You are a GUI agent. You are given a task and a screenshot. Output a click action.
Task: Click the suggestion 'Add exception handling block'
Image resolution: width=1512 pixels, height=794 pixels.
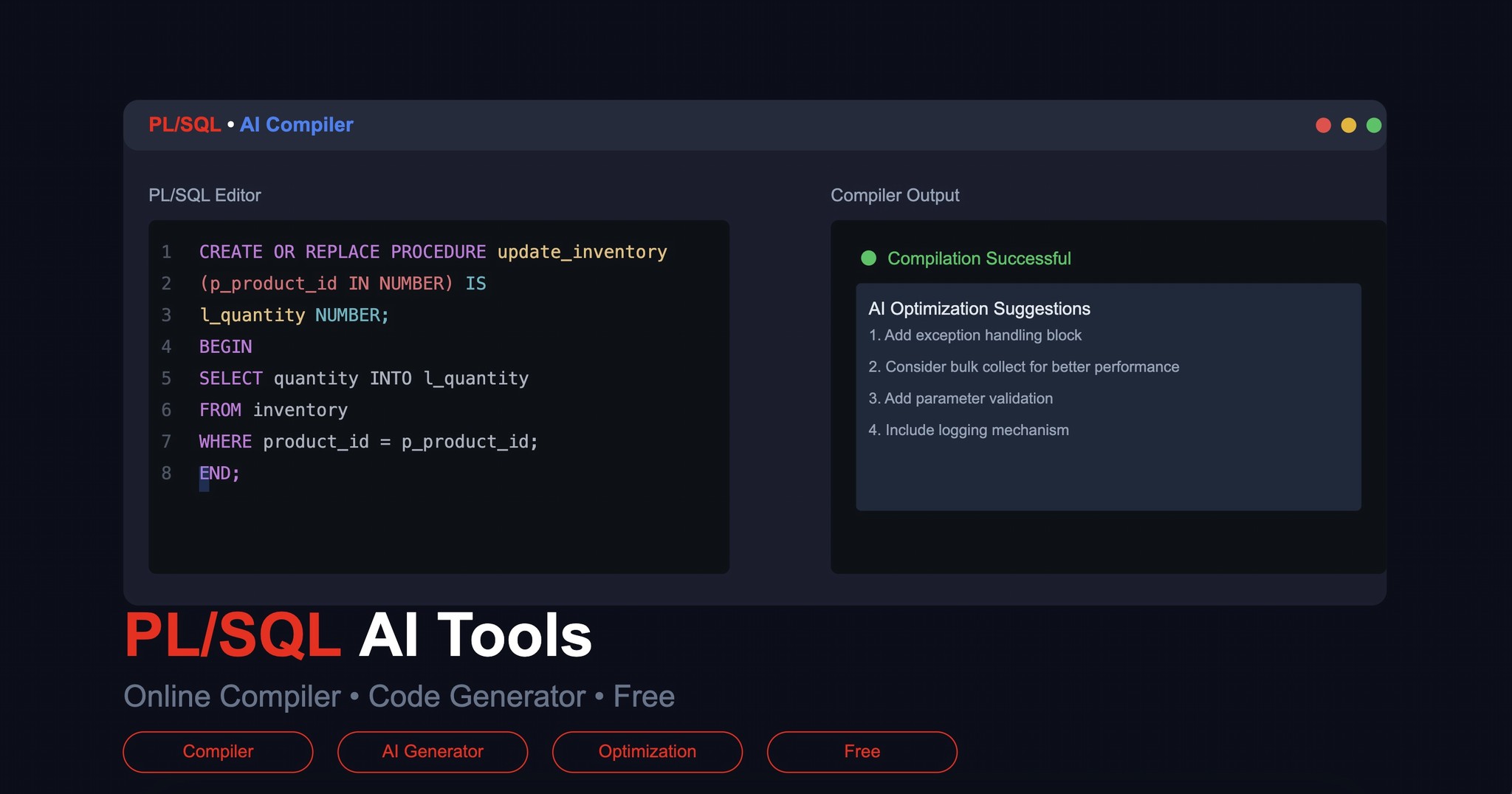pyautogui.click(x=976, y=335)
